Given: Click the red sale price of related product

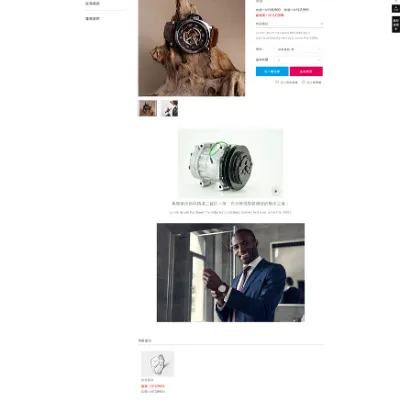Looking at the screenshot, I should click(153, 386).
